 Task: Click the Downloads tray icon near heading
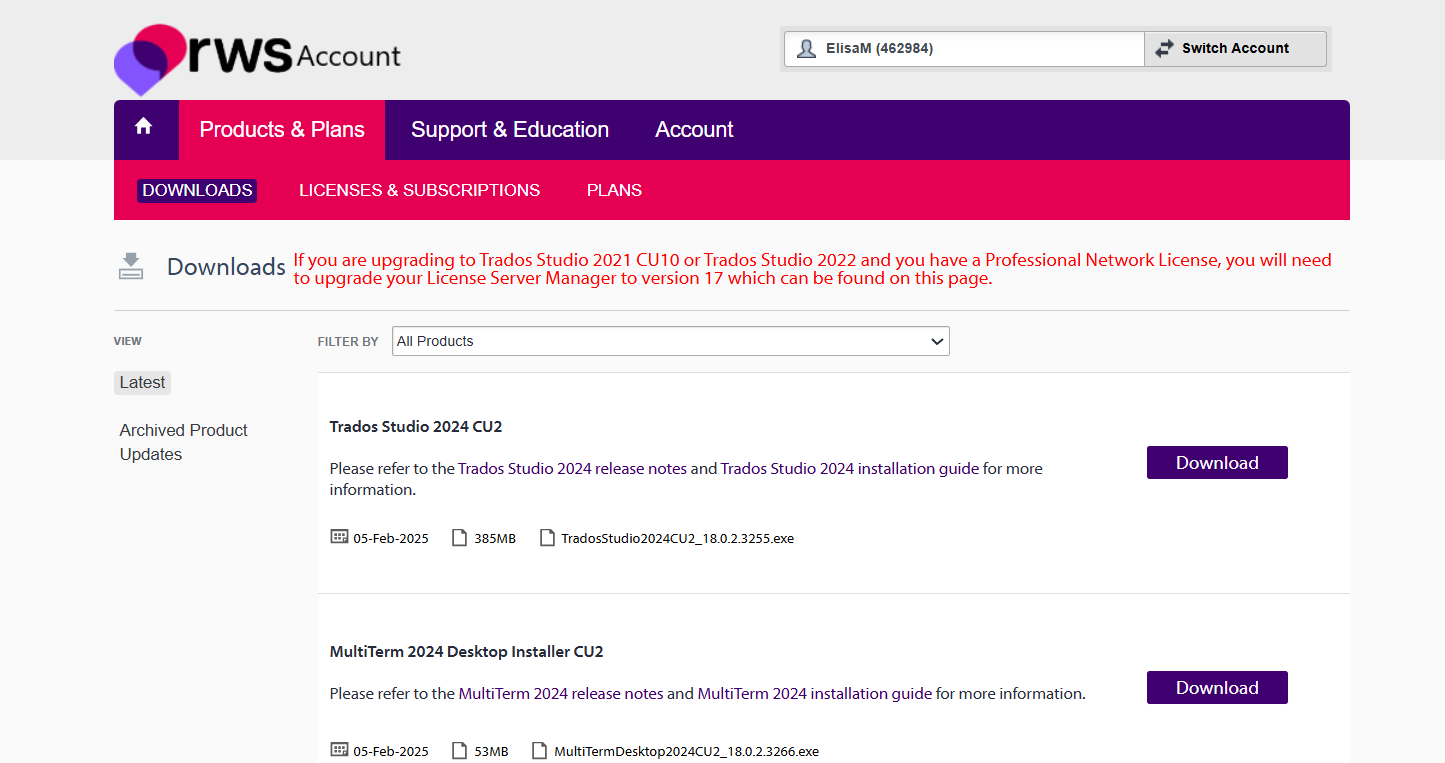click(x=131, y=266)
